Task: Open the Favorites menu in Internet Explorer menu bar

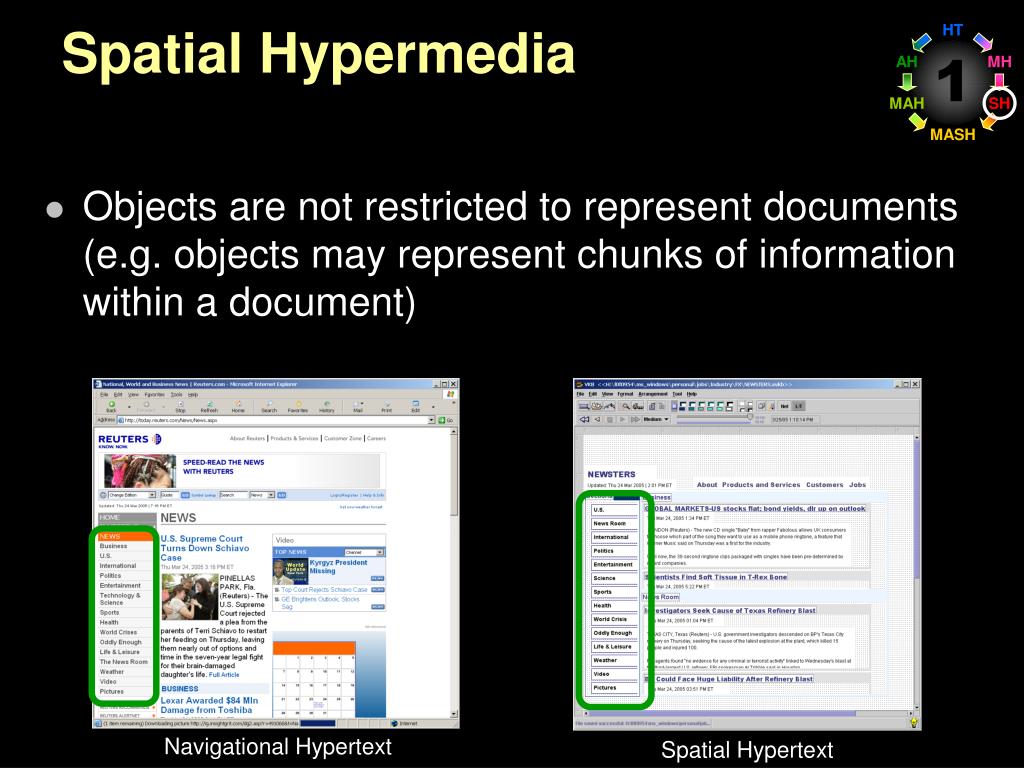Action: tap(154, 394)
